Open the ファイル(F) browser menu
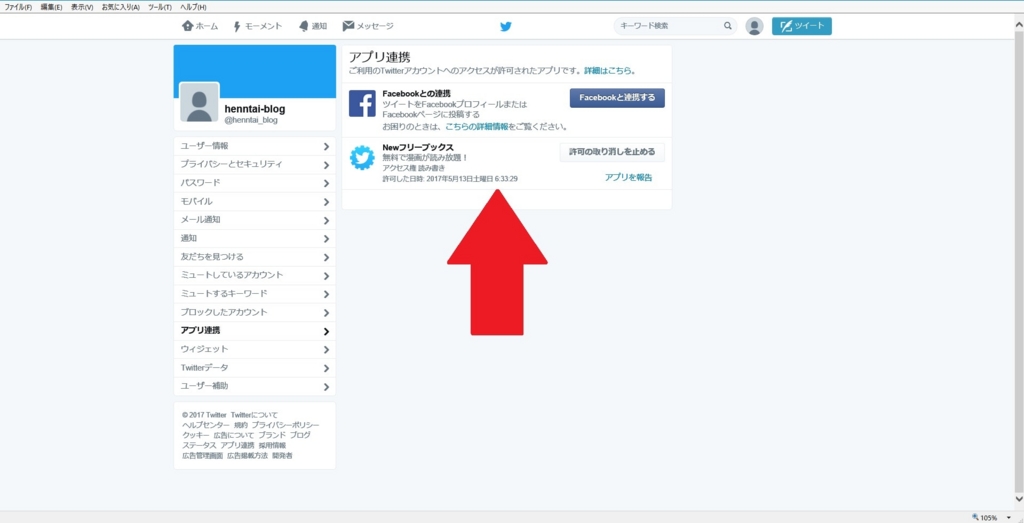 tap(18, 7)
